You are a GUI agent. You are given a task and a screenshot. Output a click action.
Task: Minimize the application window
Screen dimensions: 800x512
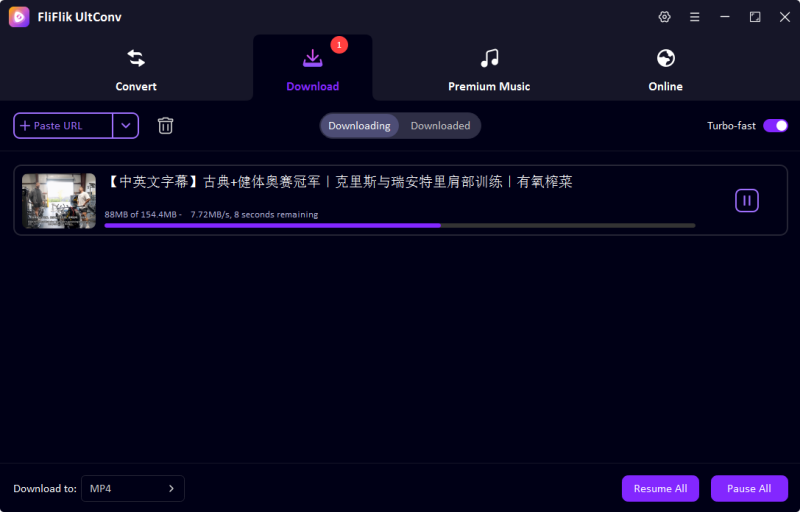726,17
